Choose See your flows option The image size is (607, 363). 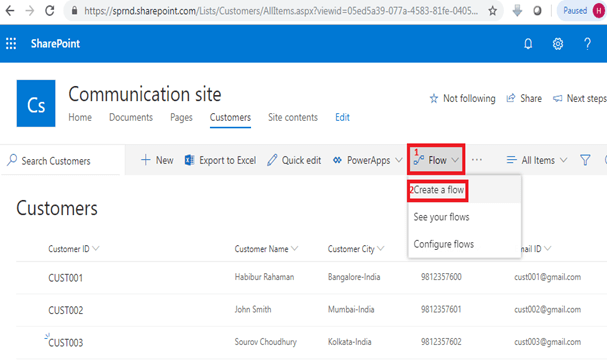(x=441, y=217)
